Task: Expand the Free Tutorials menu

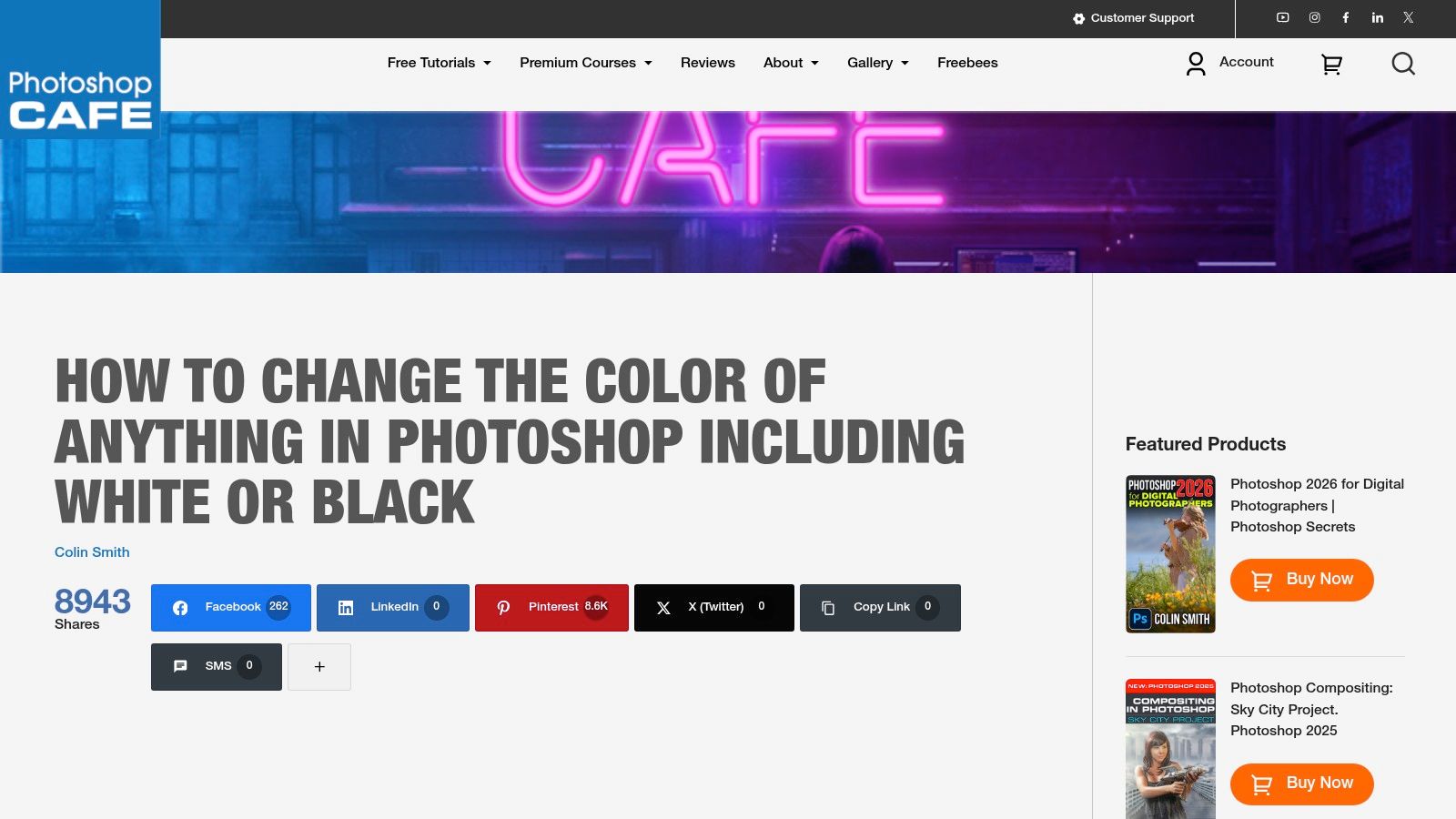Action: [439, 63]
